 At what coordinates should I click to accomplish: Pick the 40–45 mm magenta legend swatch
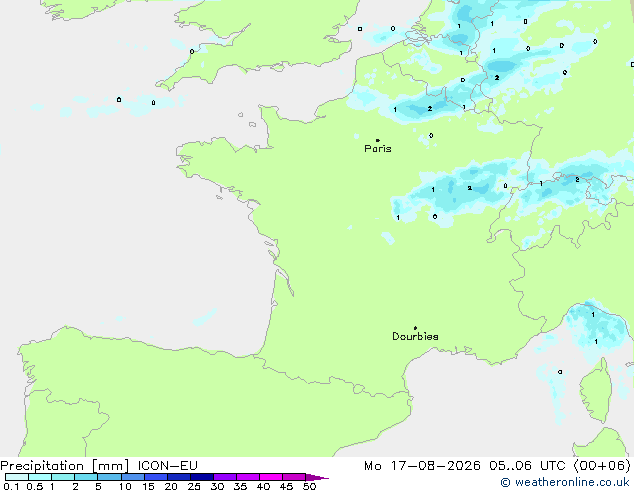click(271, 477)
